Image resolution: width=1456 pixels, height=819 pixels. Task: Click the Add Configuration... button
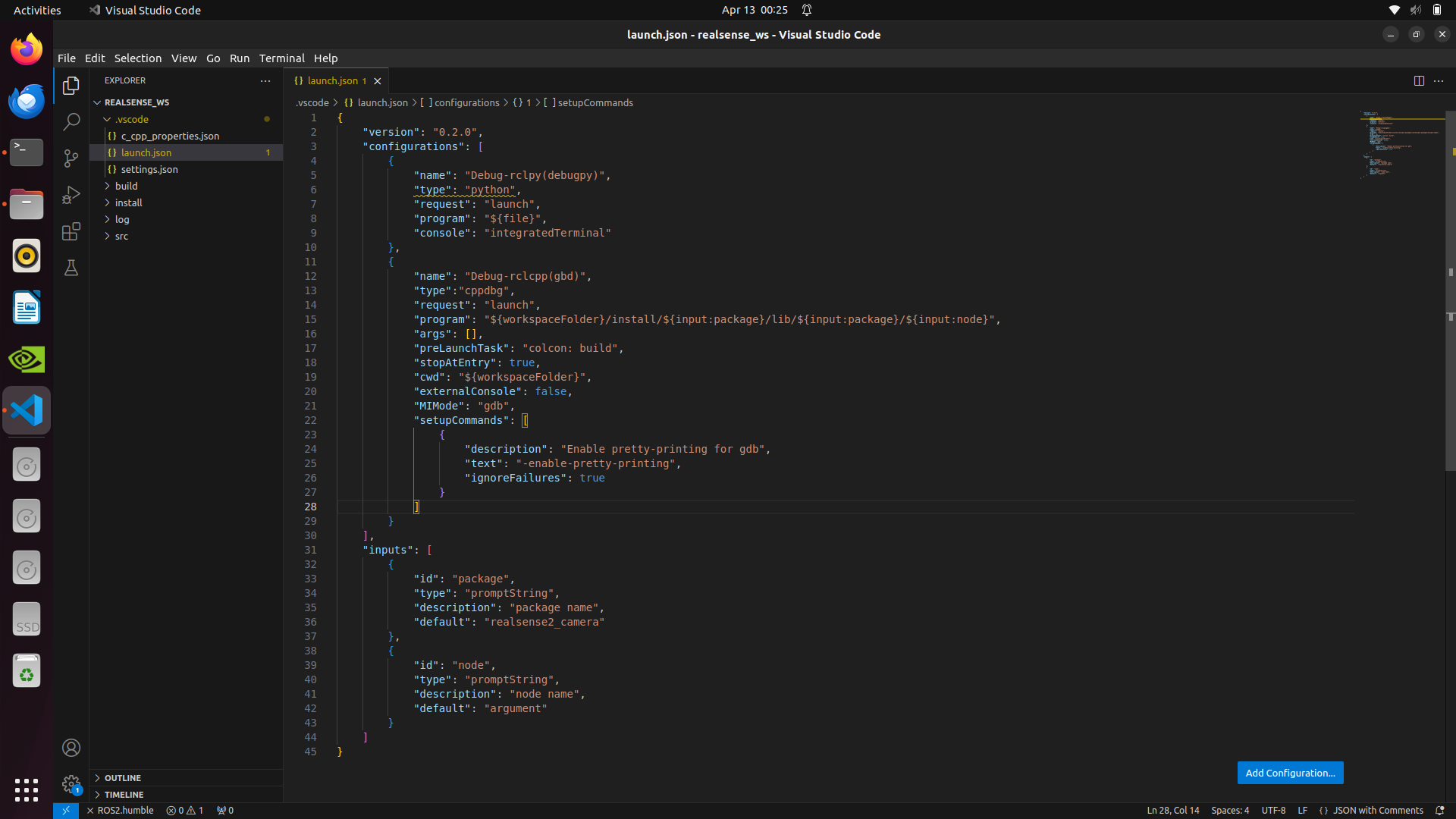click(1290, 773)
